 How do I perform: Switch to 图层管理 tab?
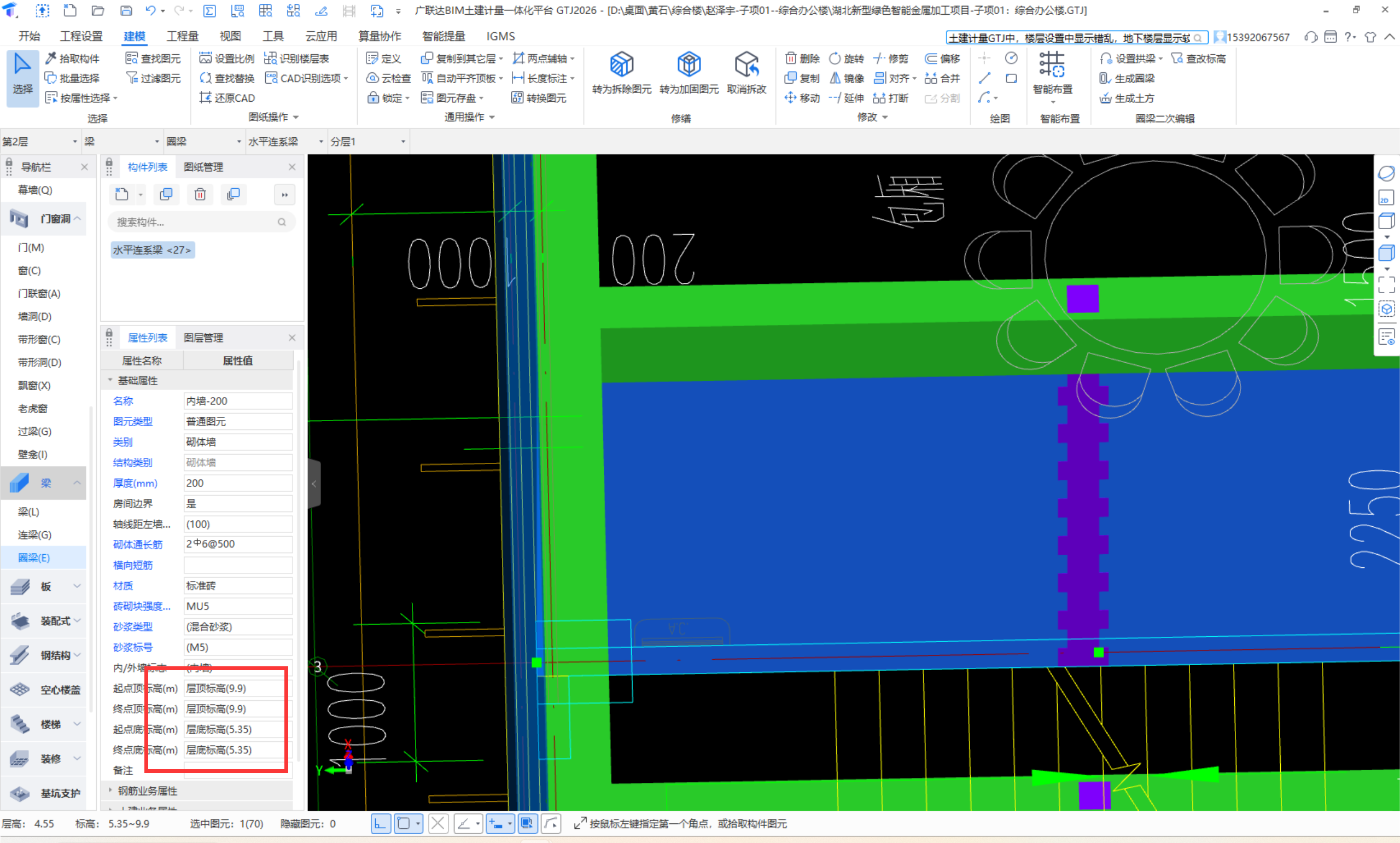203,338
